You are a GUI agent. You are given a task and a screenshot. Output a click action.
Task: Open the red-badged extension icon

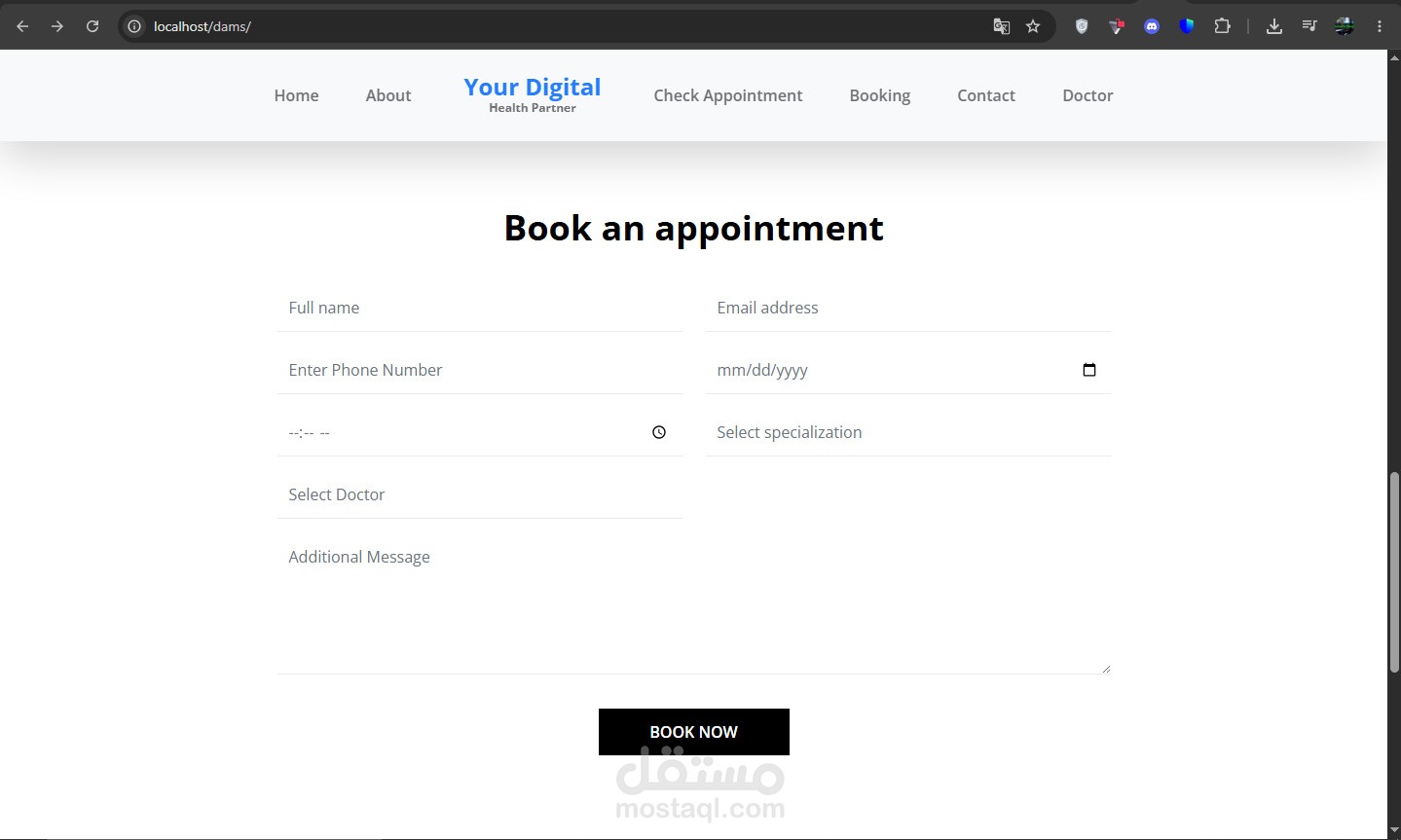(x=1117, y=26)
